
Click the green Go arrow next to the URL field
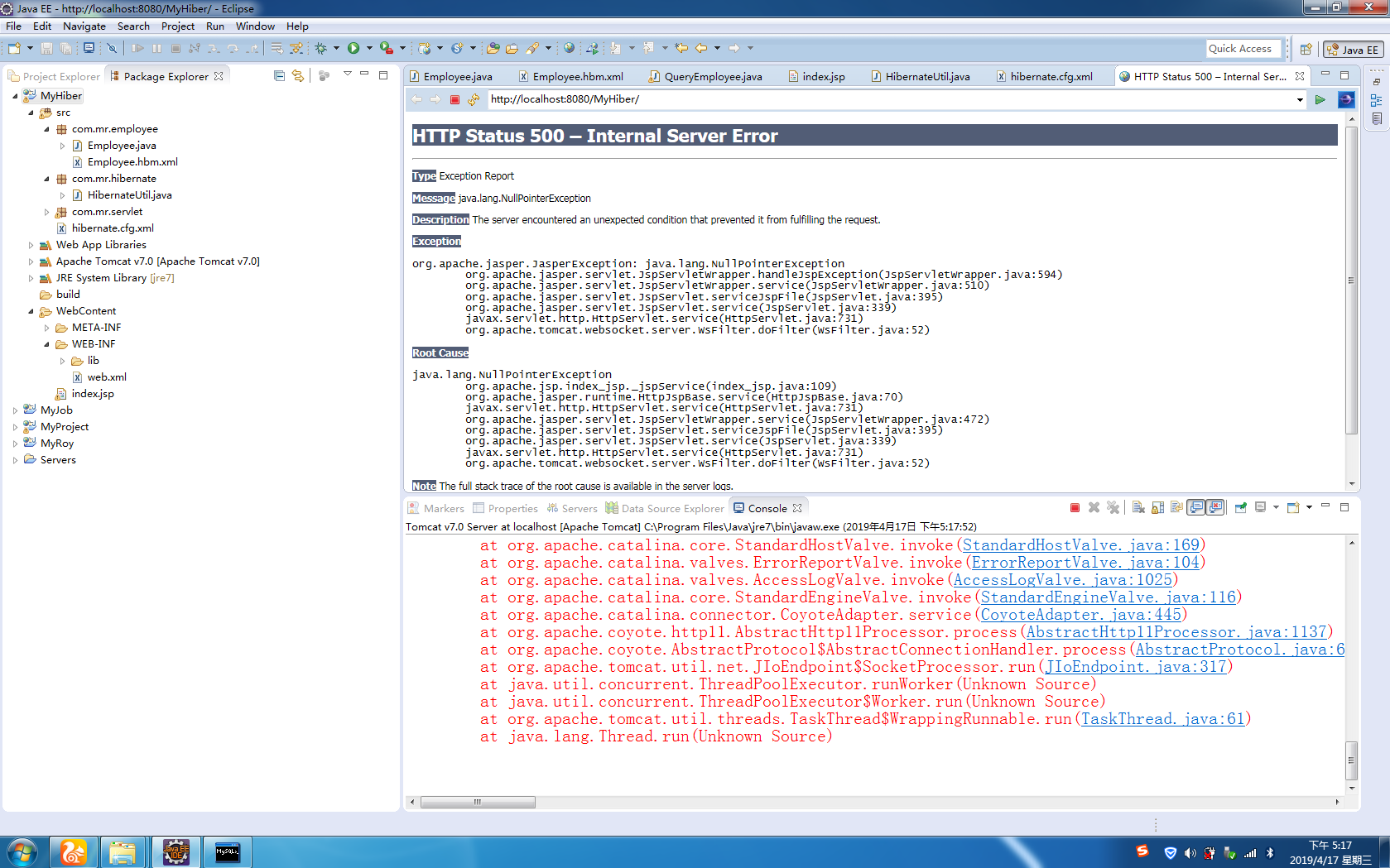click(x=1320, y=99)
